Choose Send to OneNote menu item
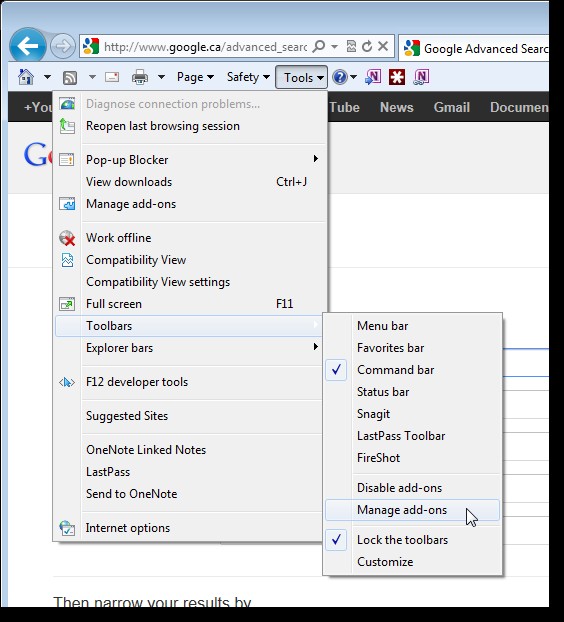Screen dimensions: 564x622 pos(190,494)
